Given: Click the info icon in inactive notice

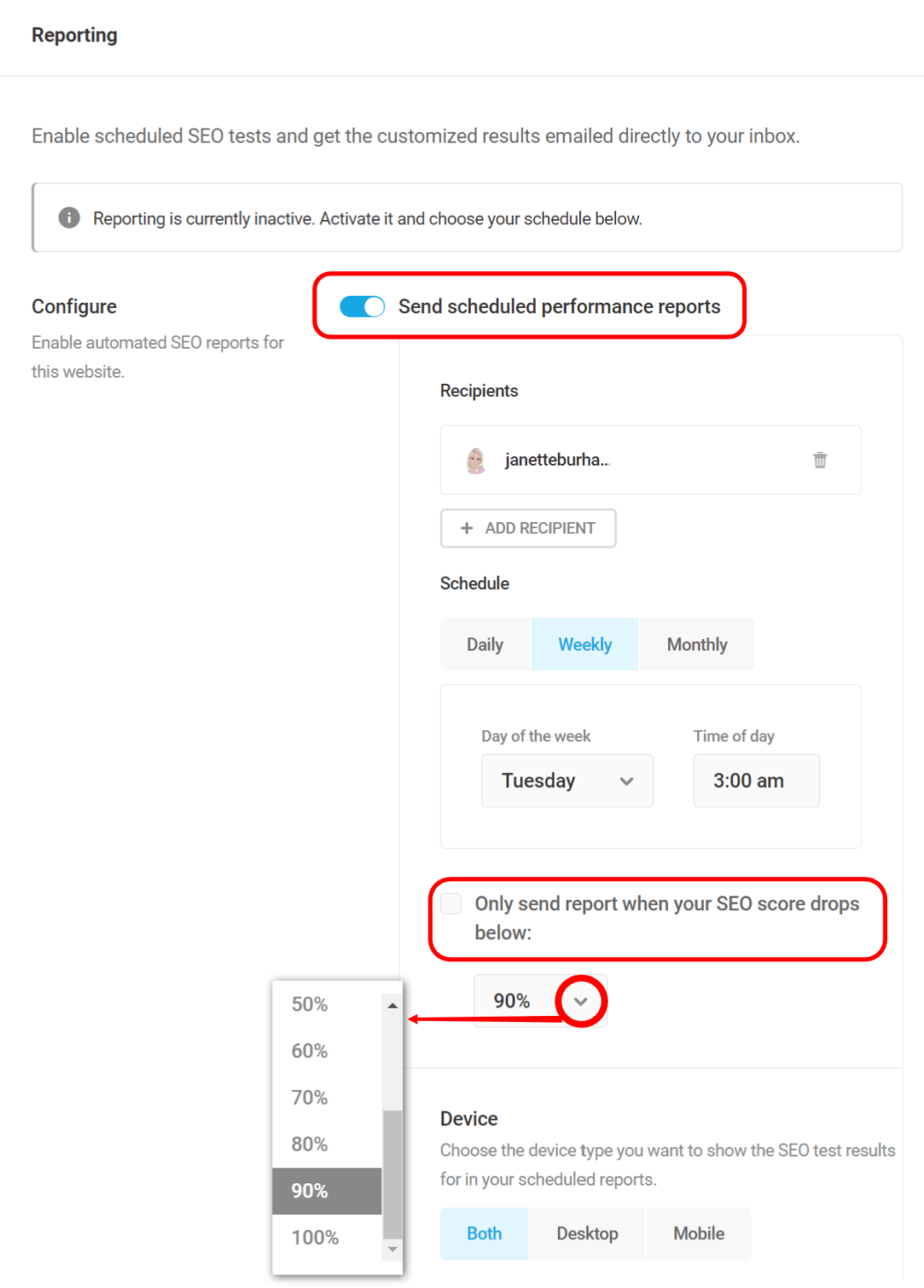Looking at the screenshot, I should click(70, 217).
